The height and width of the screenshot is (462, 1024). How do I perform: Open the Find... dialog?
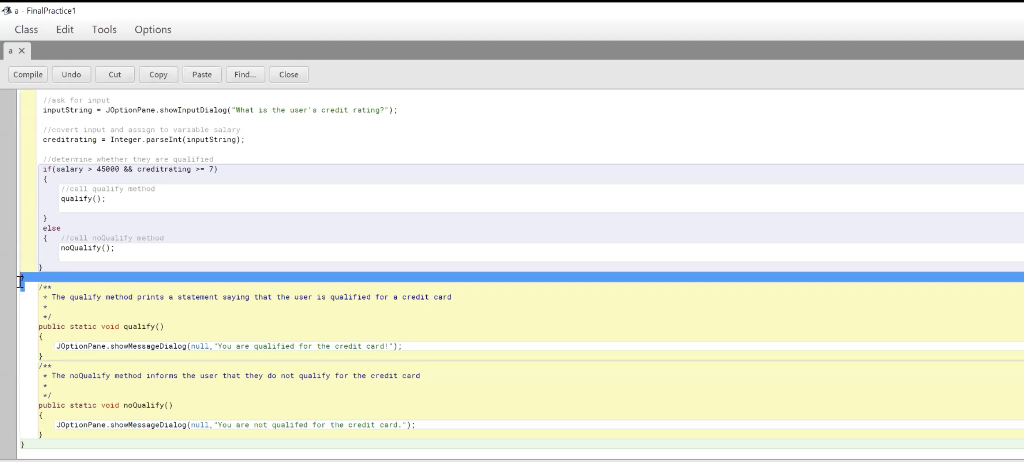click(x=245, y=74)
